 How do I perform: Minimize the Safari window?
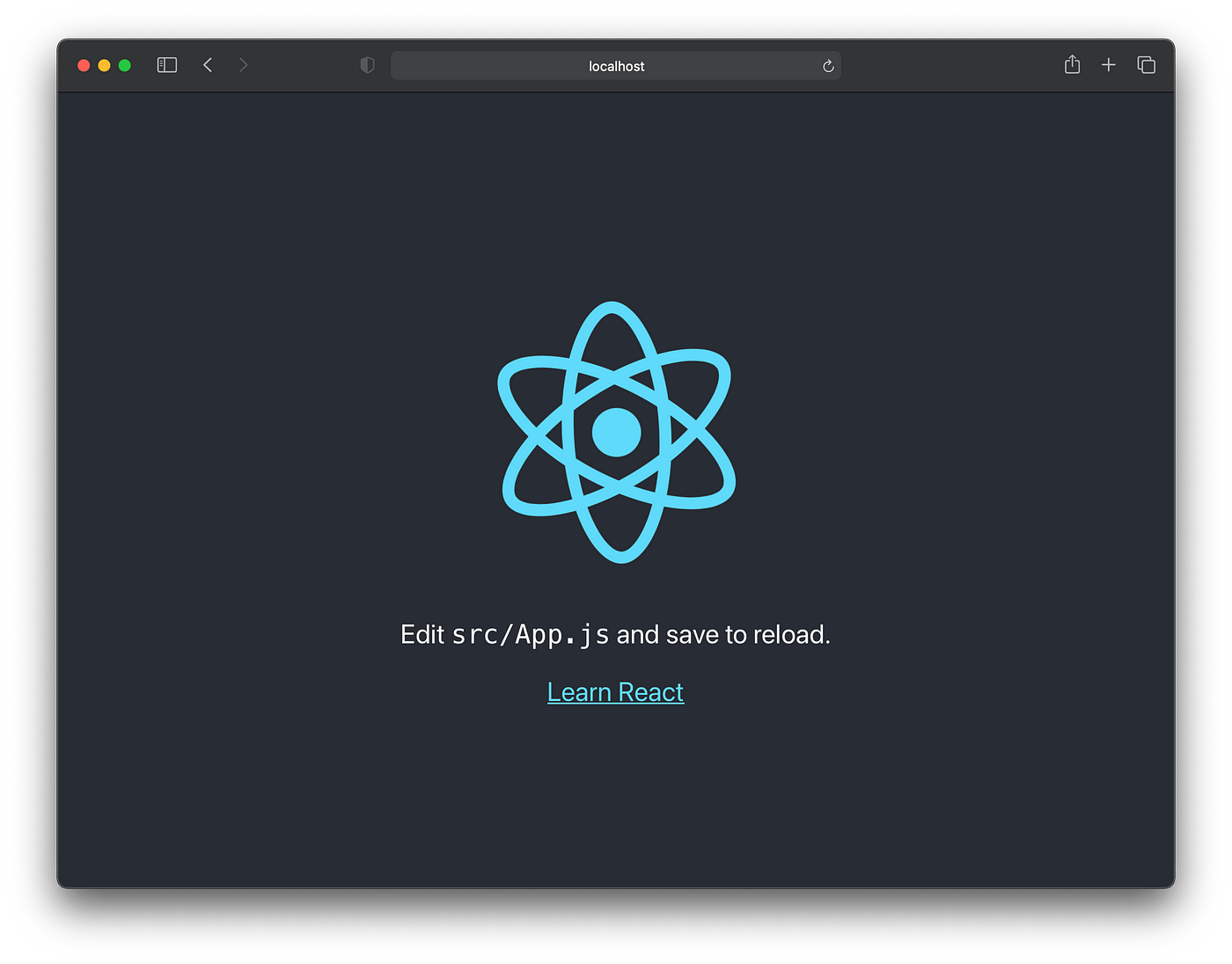coord(104,65)
